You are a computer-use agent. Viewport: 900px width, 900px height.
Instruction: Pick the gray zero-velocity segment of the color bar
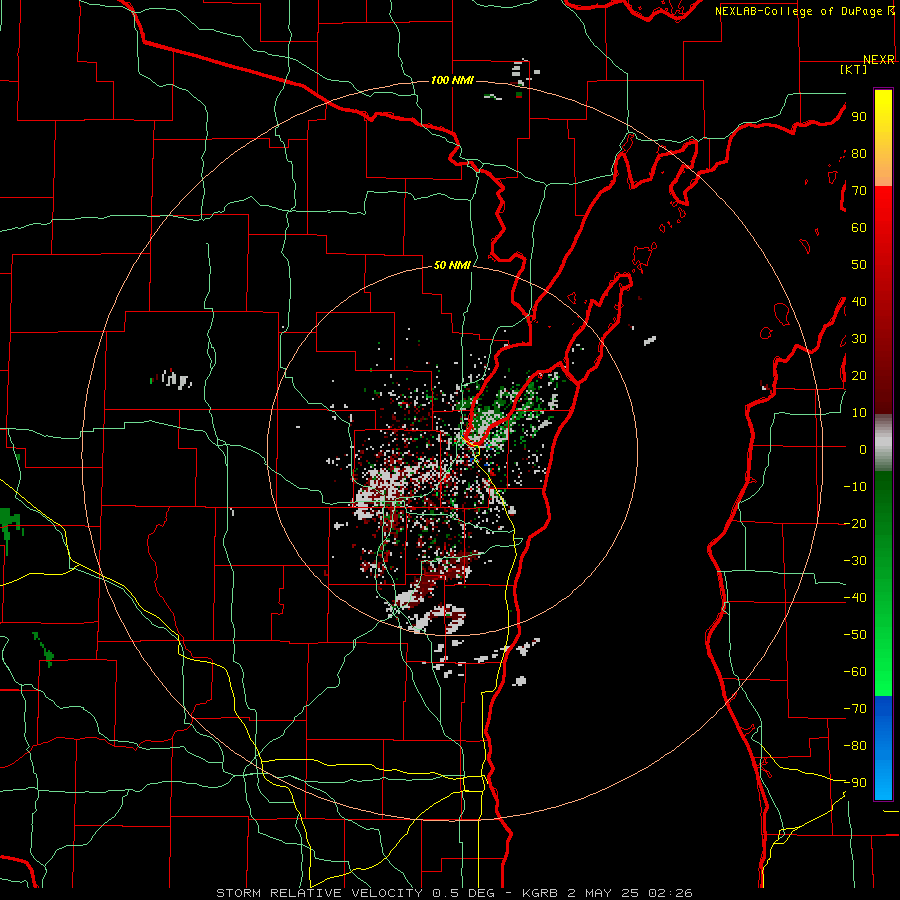click(x=883, y=443)
